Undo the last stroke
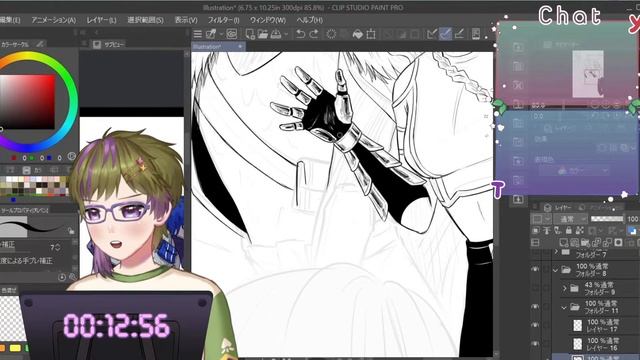The image size is (640, 360). click(x=300, y=34)
